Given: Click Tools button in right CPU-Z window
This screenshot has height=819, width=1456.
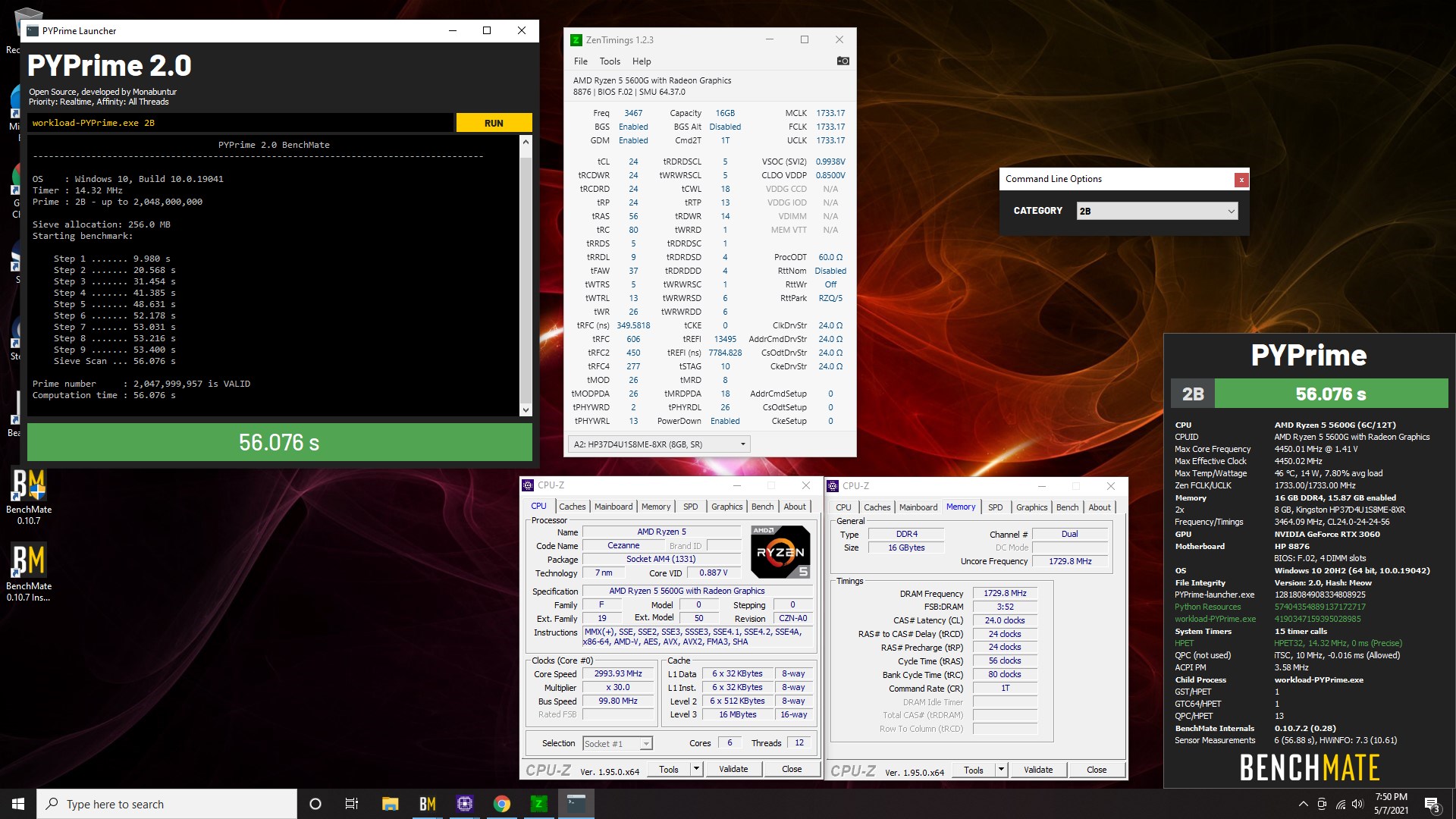Looking at the screenshot, I should click(x=974, y=770).
